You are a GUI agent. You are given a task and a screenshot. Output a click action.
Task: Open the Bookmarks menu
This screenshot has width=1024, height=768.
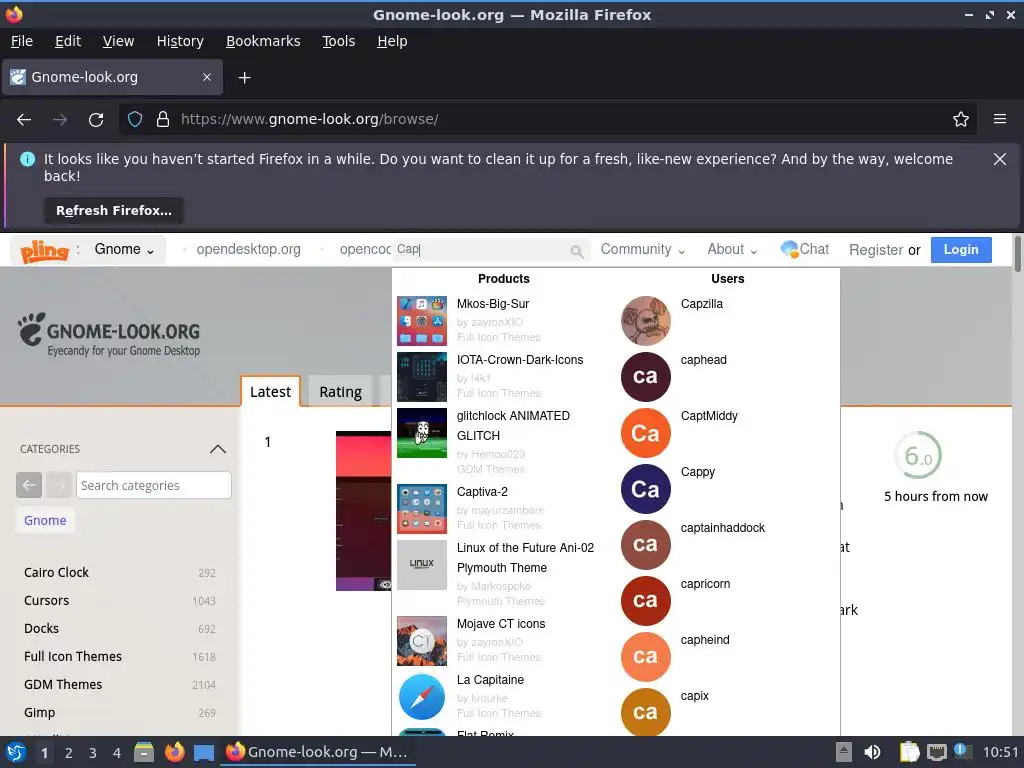point(263,41)
